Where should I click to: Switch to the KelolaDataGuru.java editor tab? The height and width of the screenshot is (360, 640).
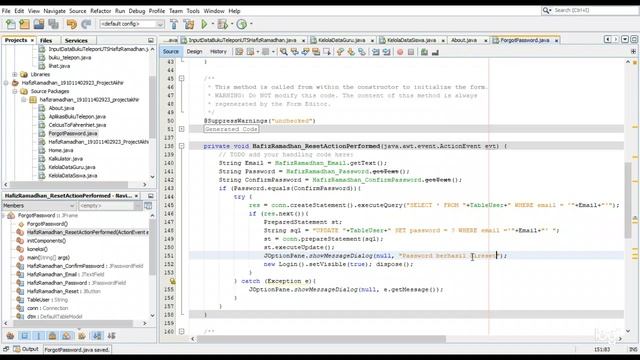tap(342, 40)
